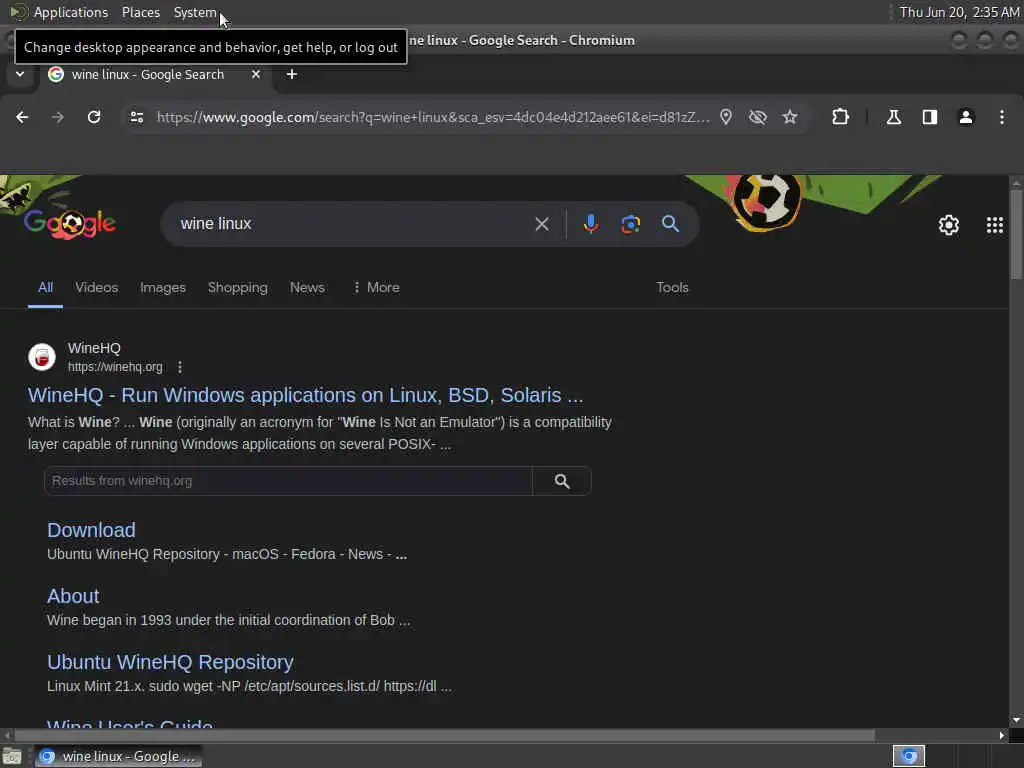Open Google apps grid
Viewport: 1024px width, 768px height.
[x=995, y=225]
